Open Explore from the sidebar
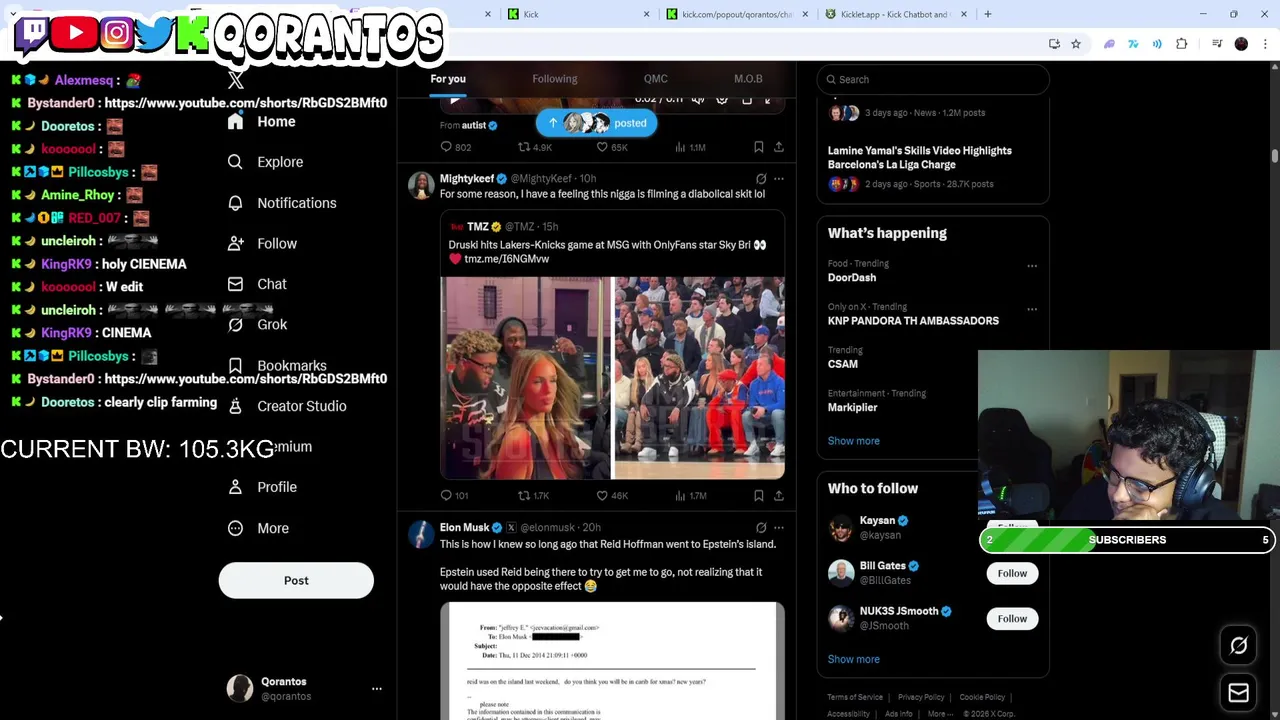Viewport: 1280px width, 720px height. point(265,162)
